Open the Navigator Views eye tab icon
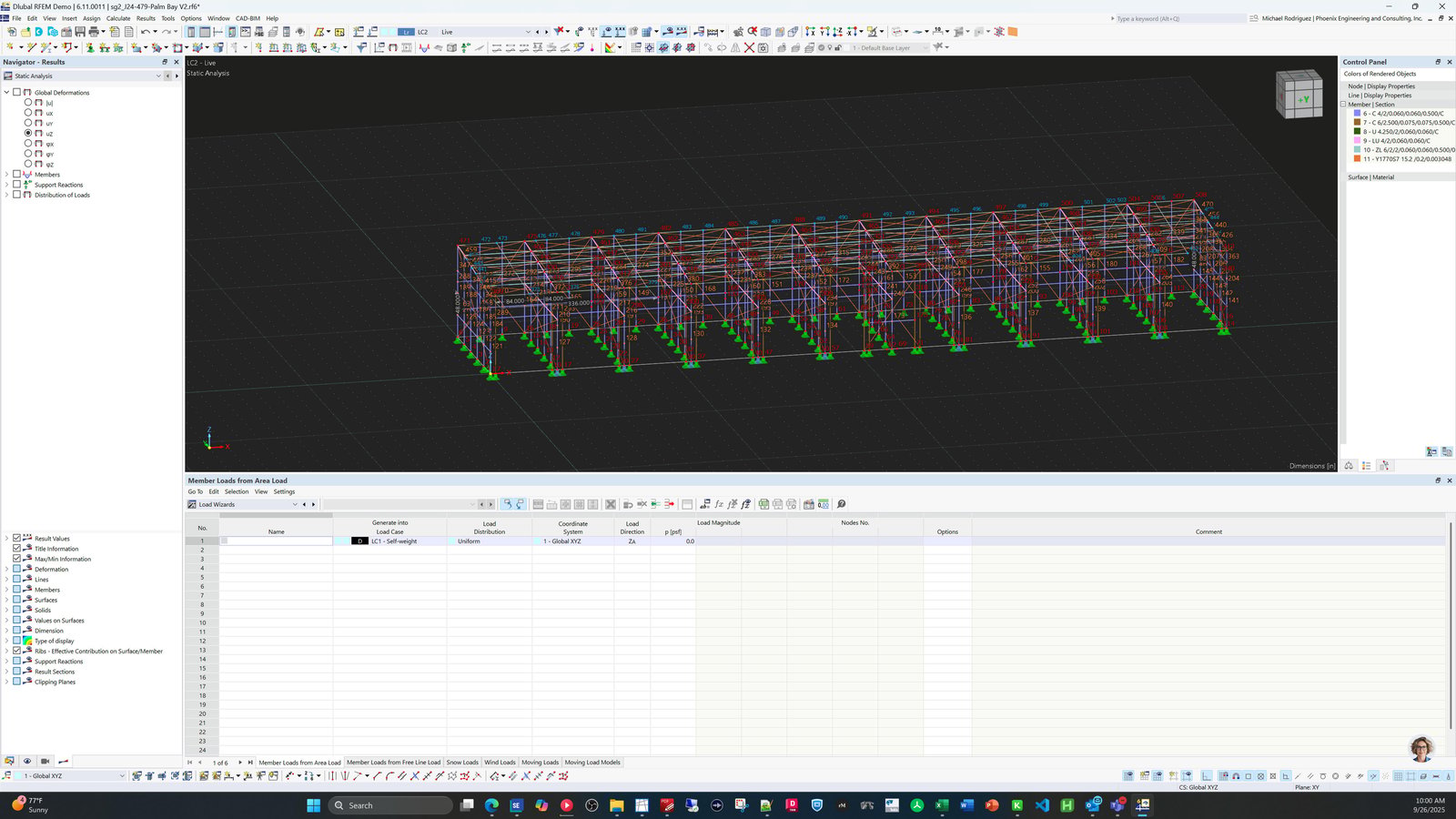 pos(27,761)
